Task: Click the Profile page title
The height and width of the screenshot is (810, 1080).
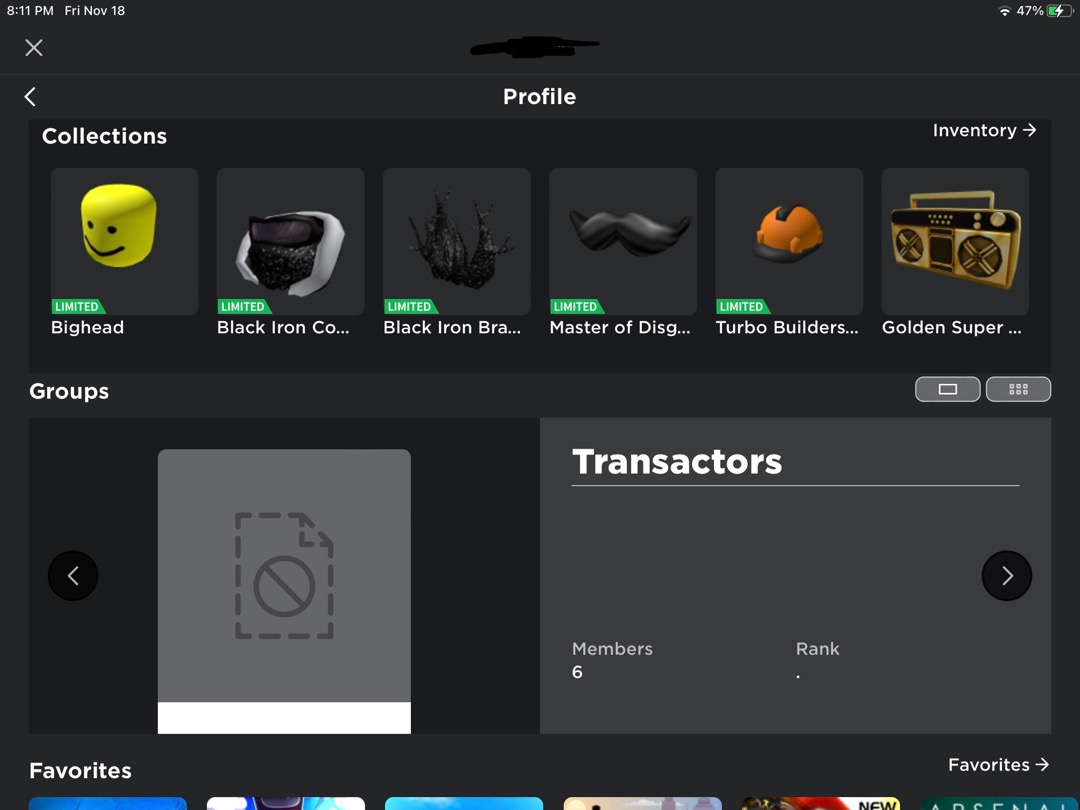Action: 539,96
